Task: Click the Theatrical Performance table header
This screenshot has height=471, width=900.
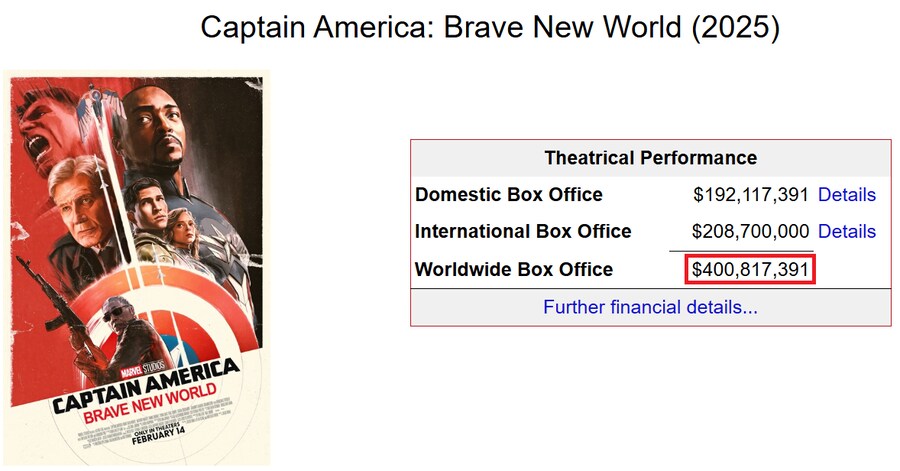Action: pyautogui.click(x=650, y=158)
